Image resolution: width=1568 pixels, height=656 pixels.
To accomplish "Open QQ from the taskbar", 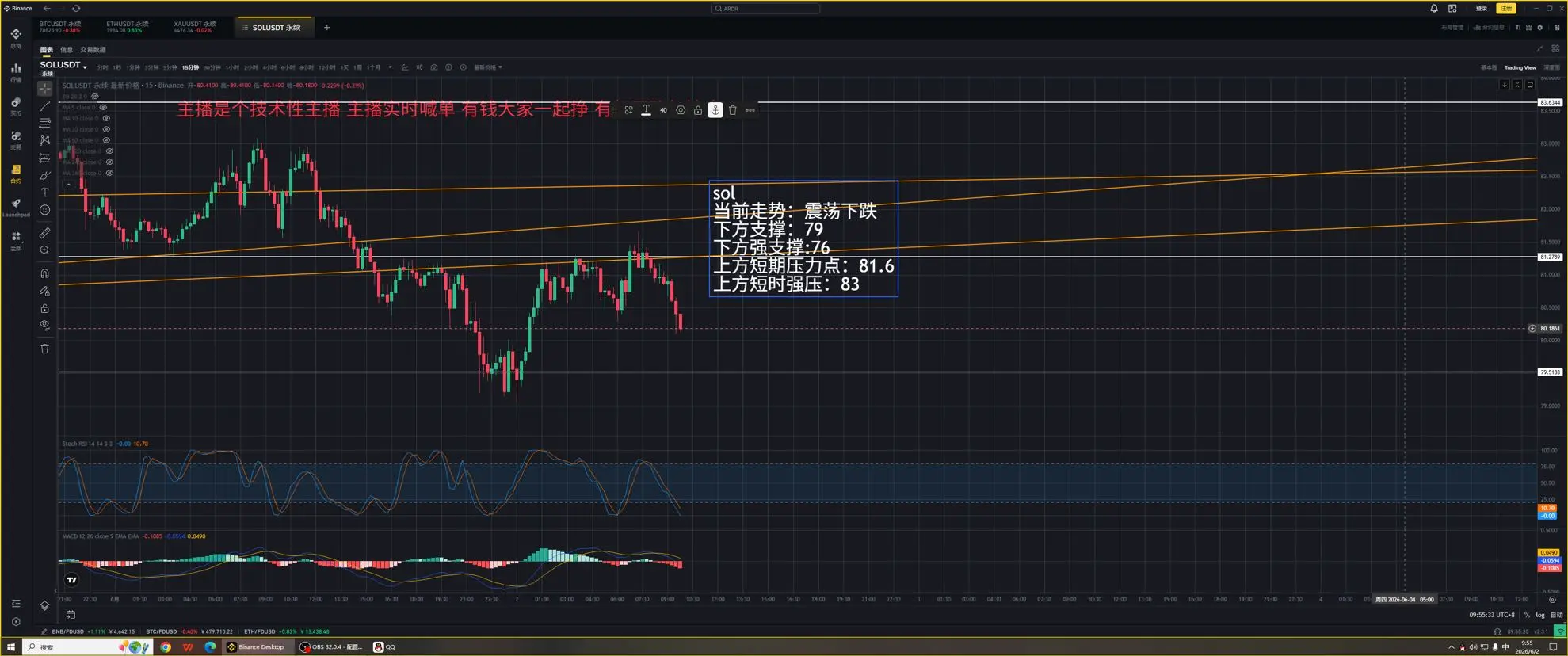I will 385,647.
